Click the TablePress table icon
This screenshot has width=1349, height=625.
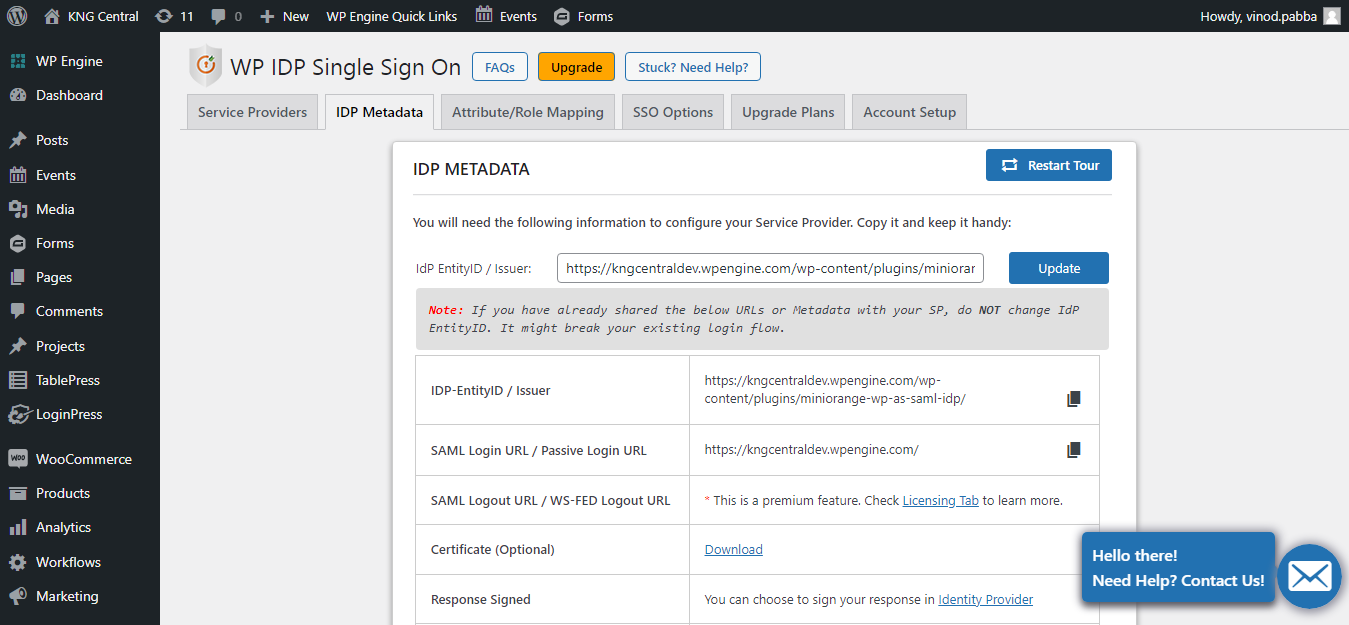click(x=18, y=380)
